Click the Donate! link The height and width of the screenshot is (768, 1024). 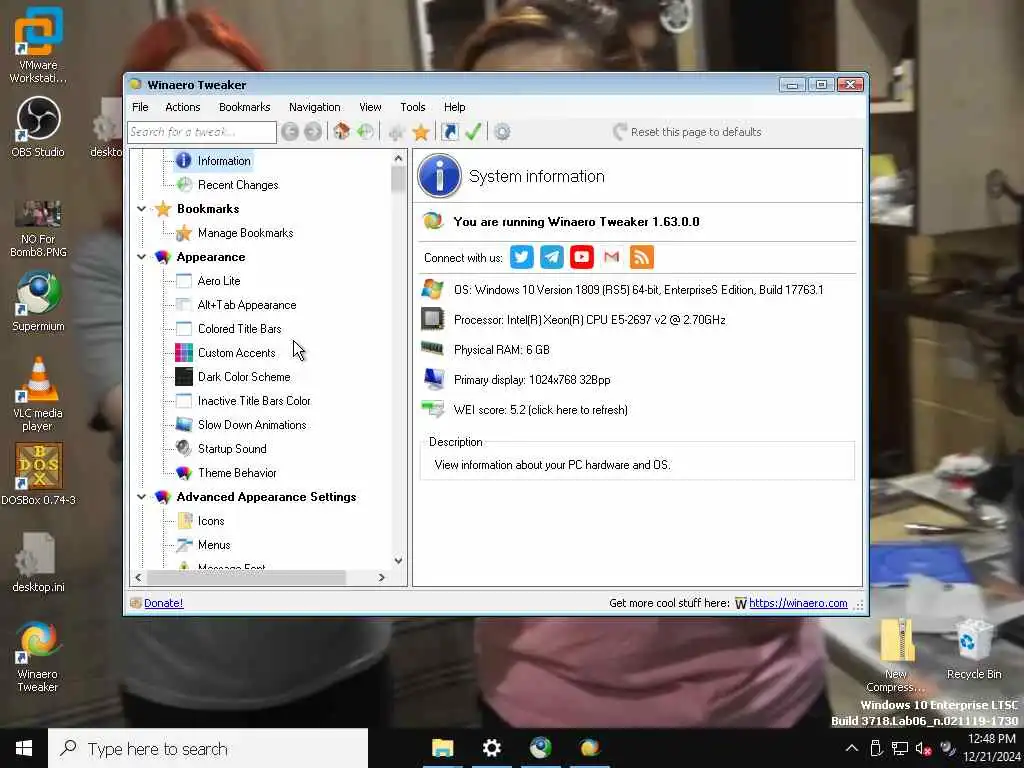(x=163, y=603)
